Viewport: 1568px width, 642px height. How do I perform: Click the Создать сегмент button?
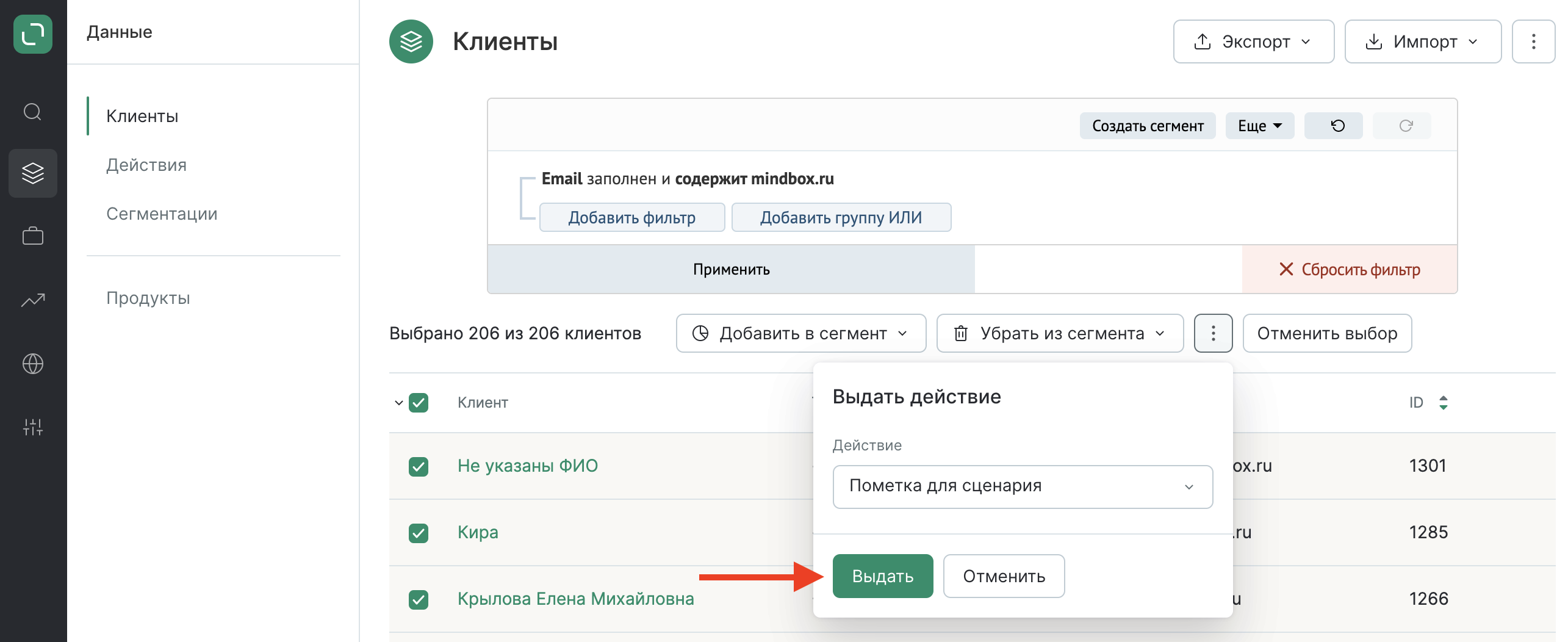(x=1148, y=126)
